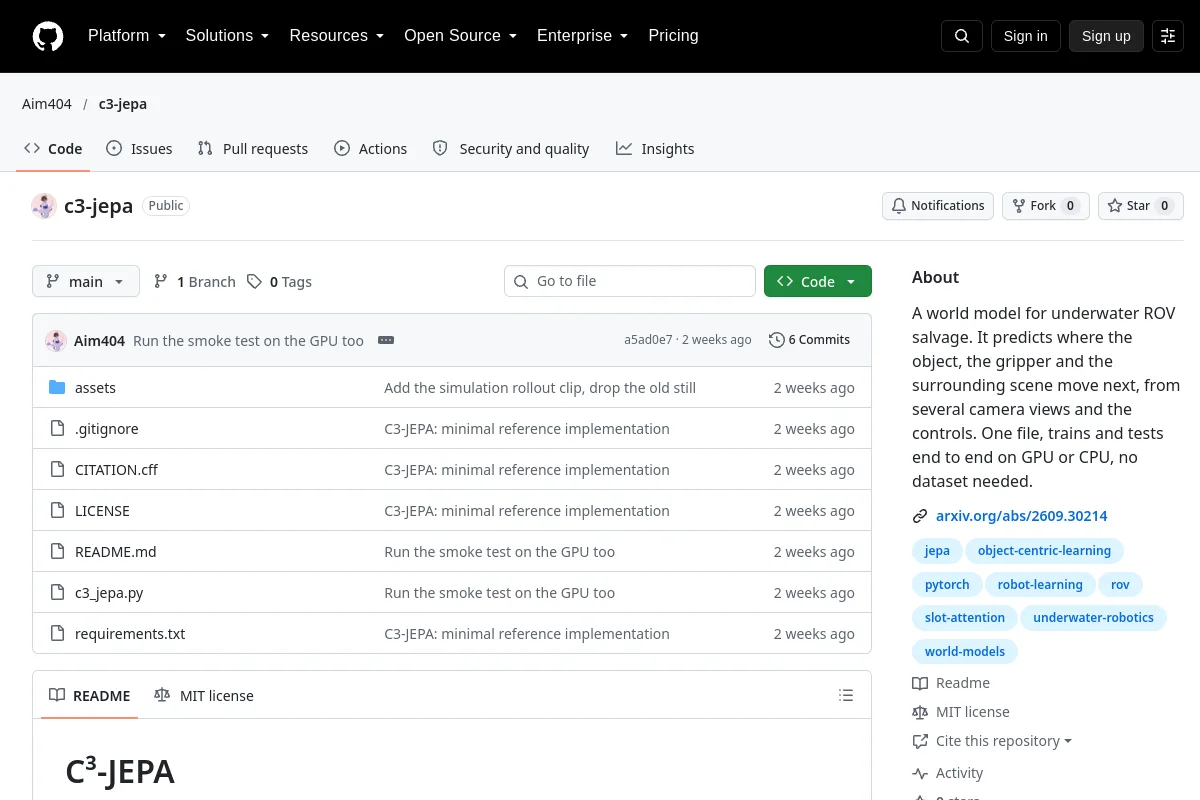
Task: Click the underwater-robotics topic tag
Action: 1093,618
